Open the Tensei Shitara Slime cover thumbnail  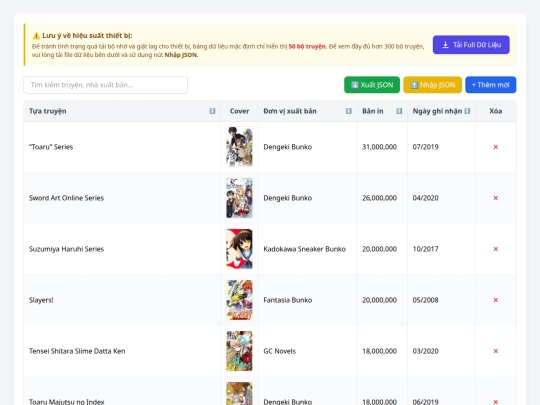coord(239,351)
